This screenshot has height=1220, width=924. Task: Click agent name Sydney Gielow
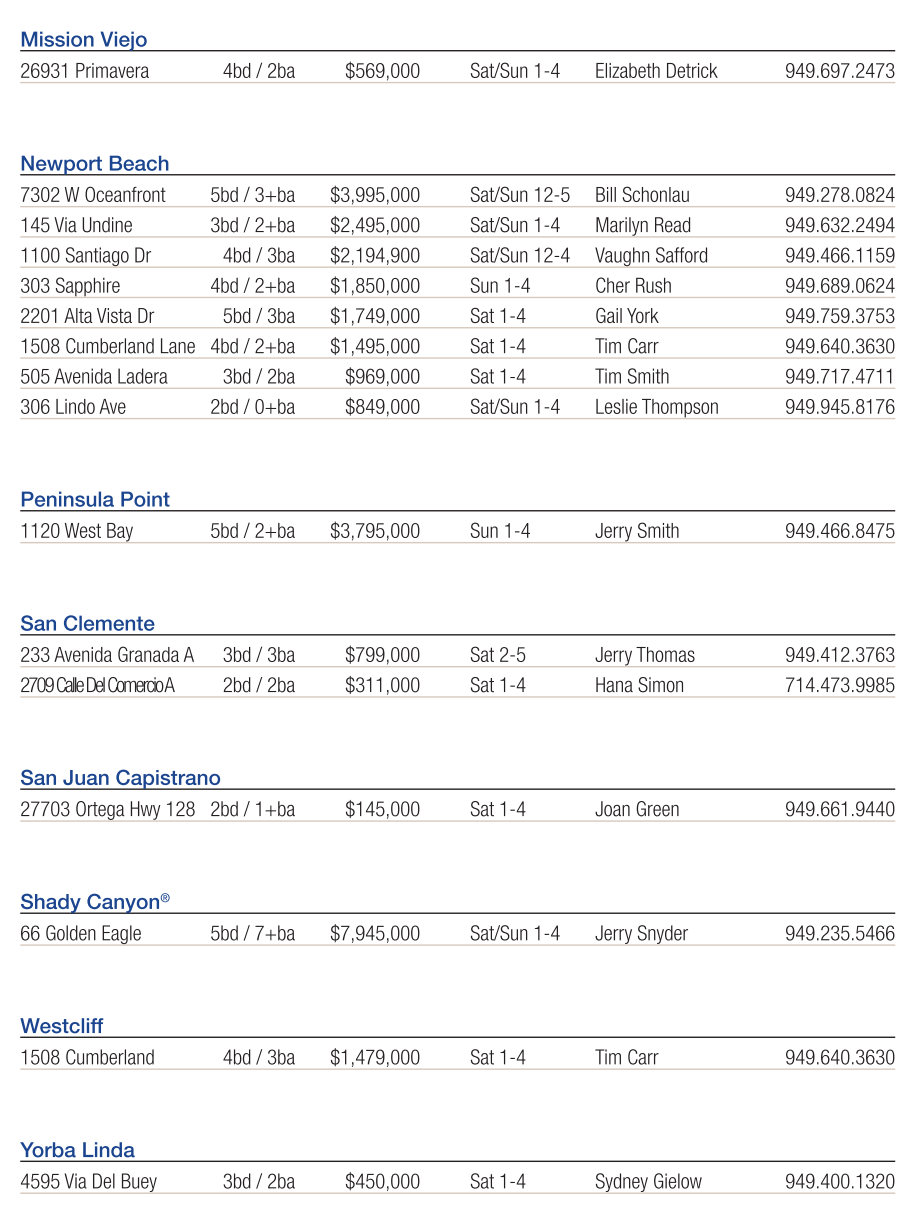tap(648, 1182)
